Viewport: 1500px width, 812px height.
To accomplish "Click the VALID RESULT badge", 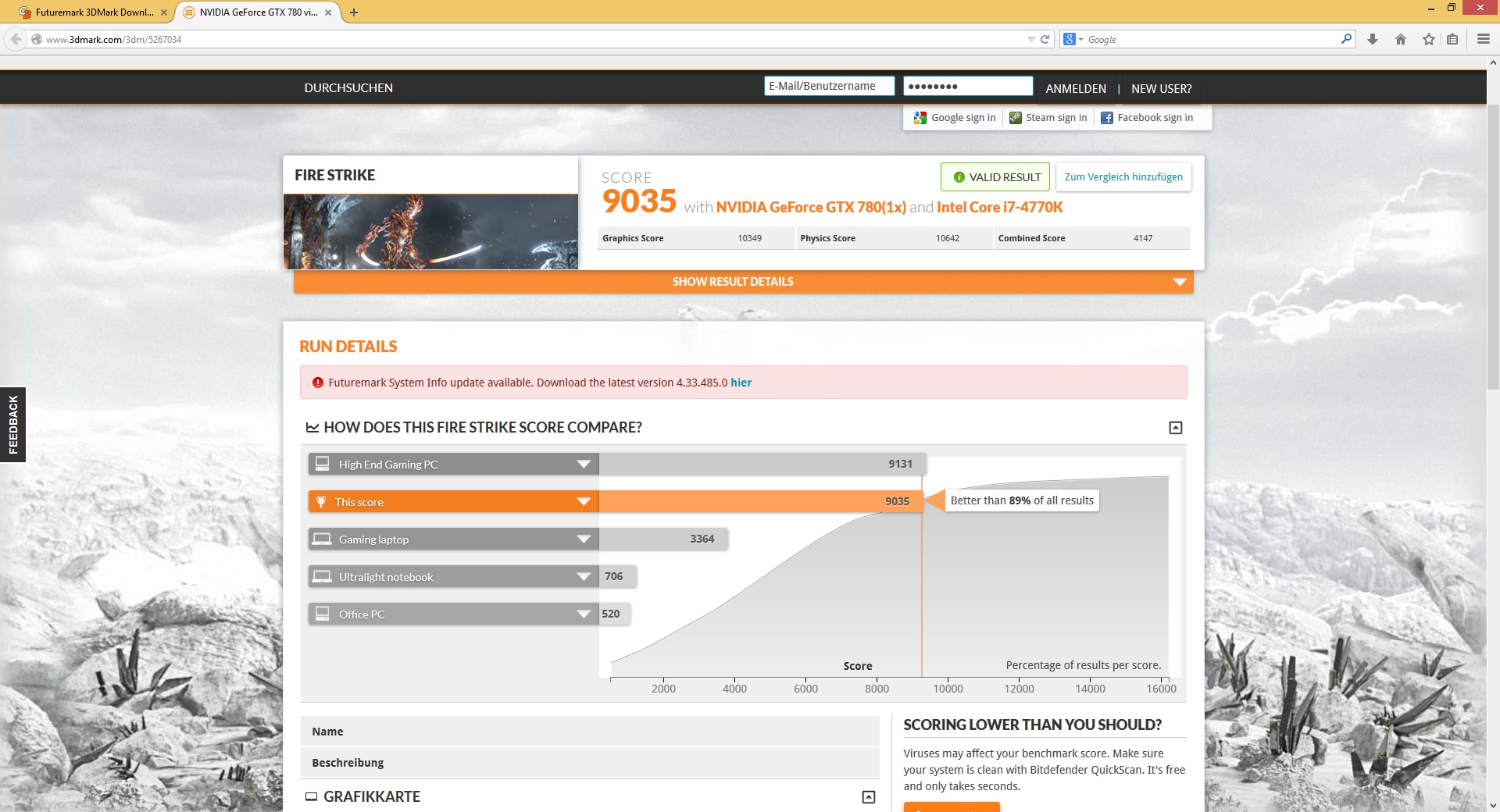I will 995,177.
